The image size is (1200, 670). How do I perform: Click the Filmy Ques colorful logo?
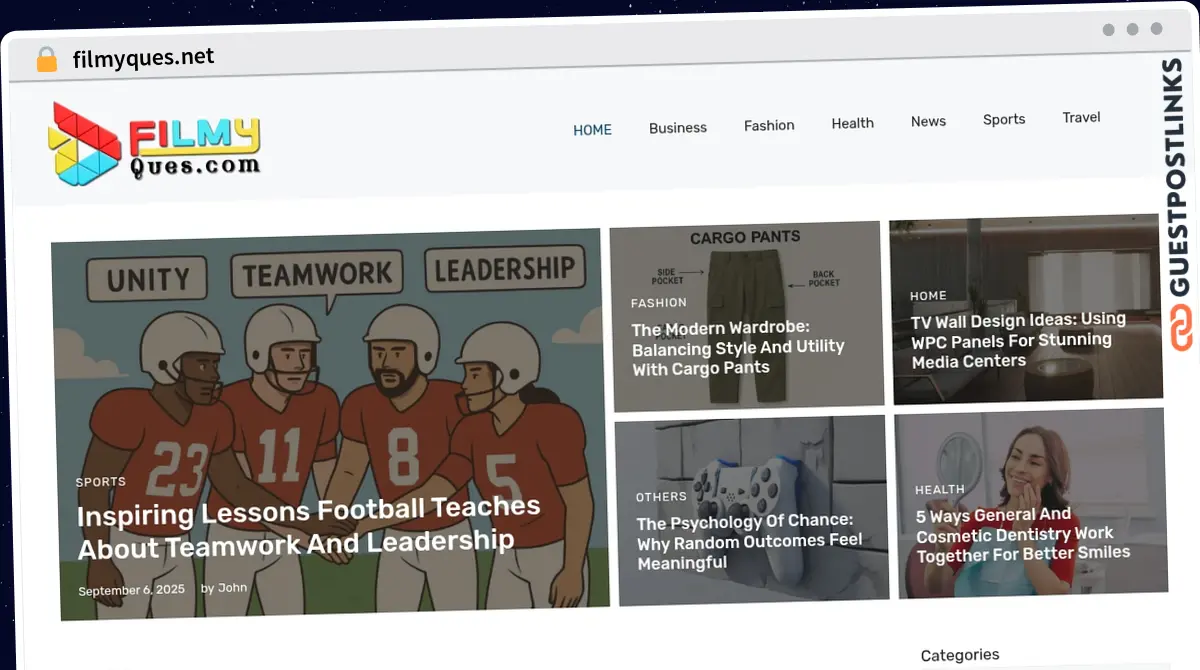tap(154, 144)
